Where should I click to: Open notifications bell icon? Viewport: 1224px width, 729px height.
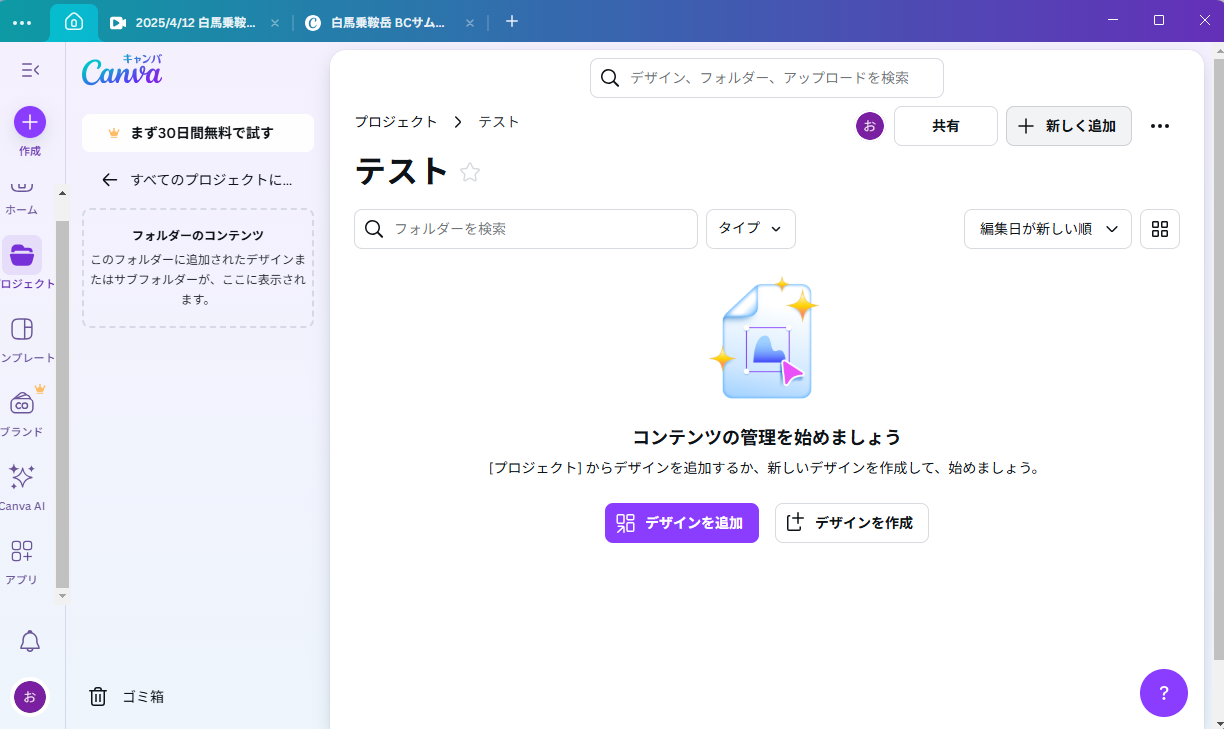tap(30, 642)
